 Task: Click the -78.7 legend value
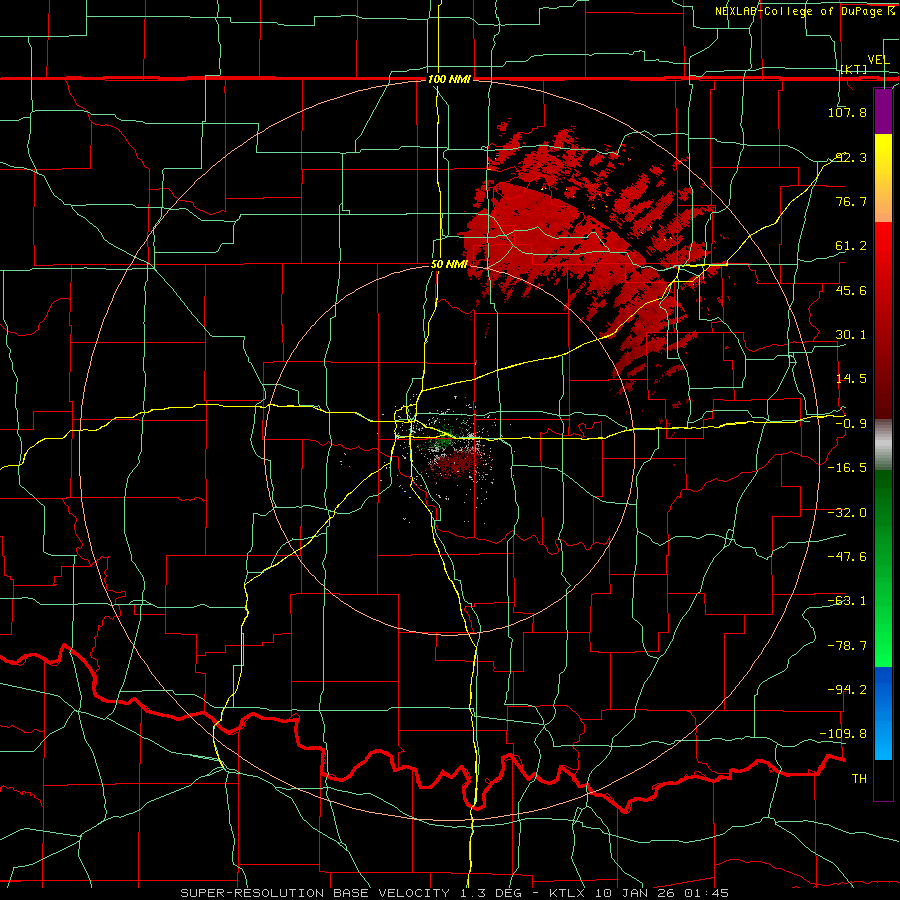[847, 646]
